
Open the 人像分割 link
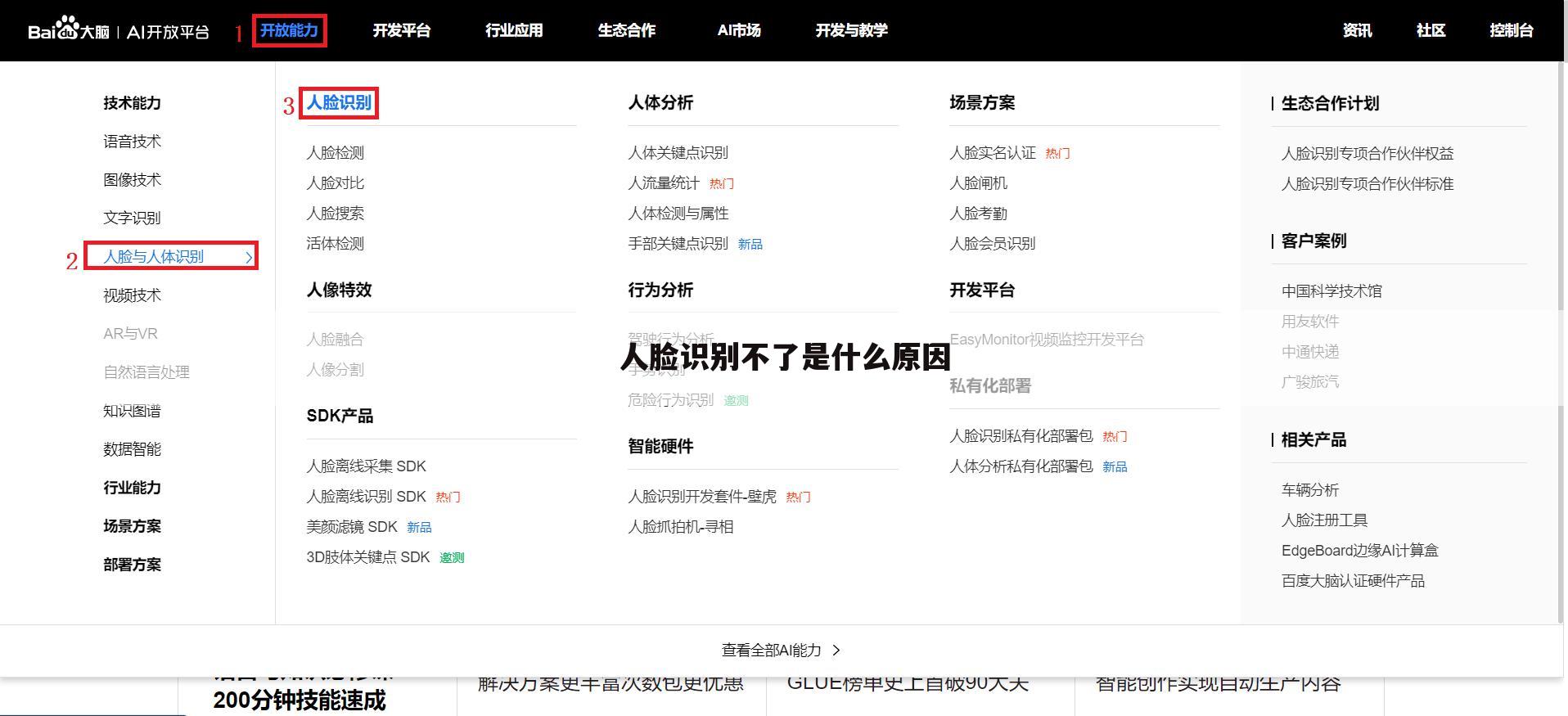(335, 370)
